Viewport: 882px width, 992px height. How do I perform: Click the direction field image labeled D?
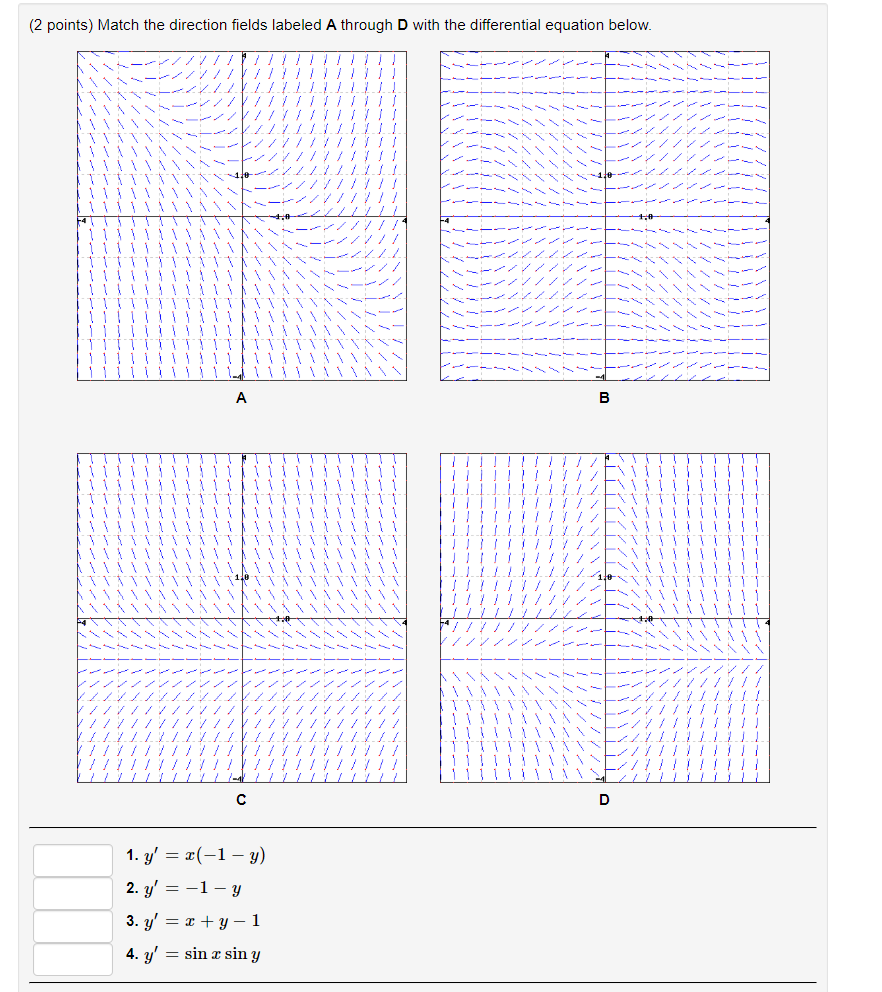pos(605,617)
